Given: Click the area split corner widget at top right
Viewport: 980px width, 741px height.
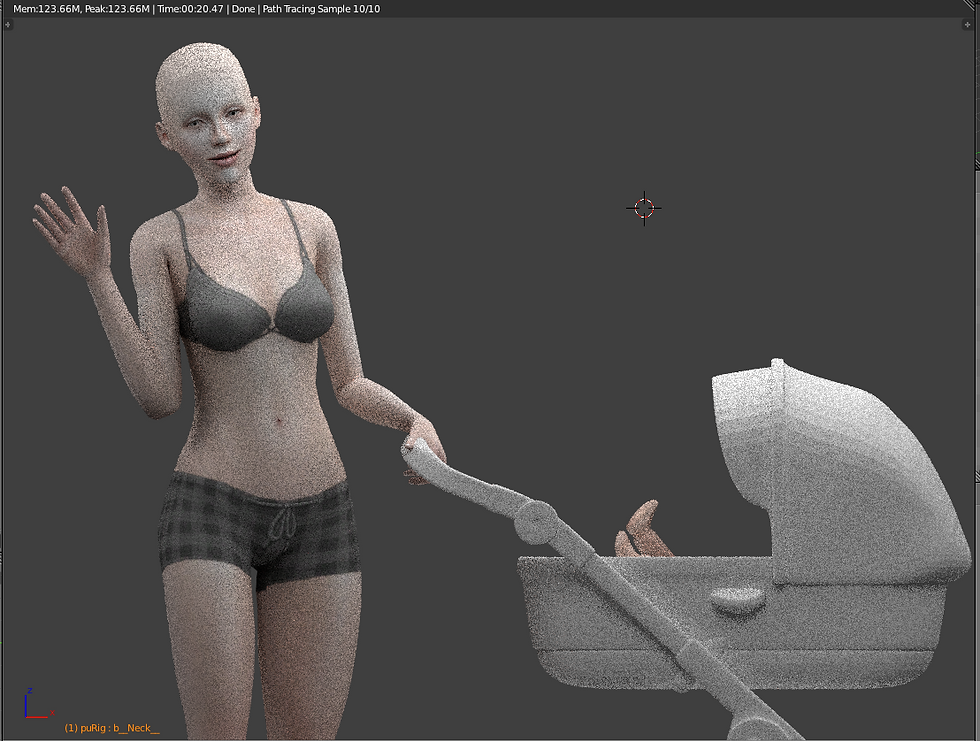Looking at the screenshot, I should pyautogui.click(x=969, y=5).
